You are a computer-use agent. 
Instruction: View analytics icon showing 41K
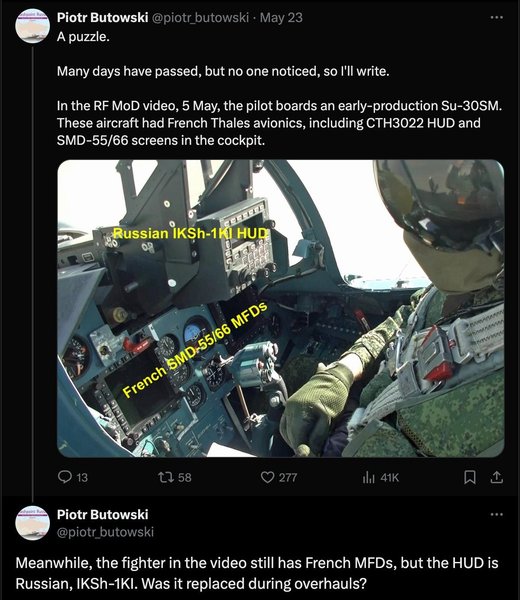click(x=368, y=477)
